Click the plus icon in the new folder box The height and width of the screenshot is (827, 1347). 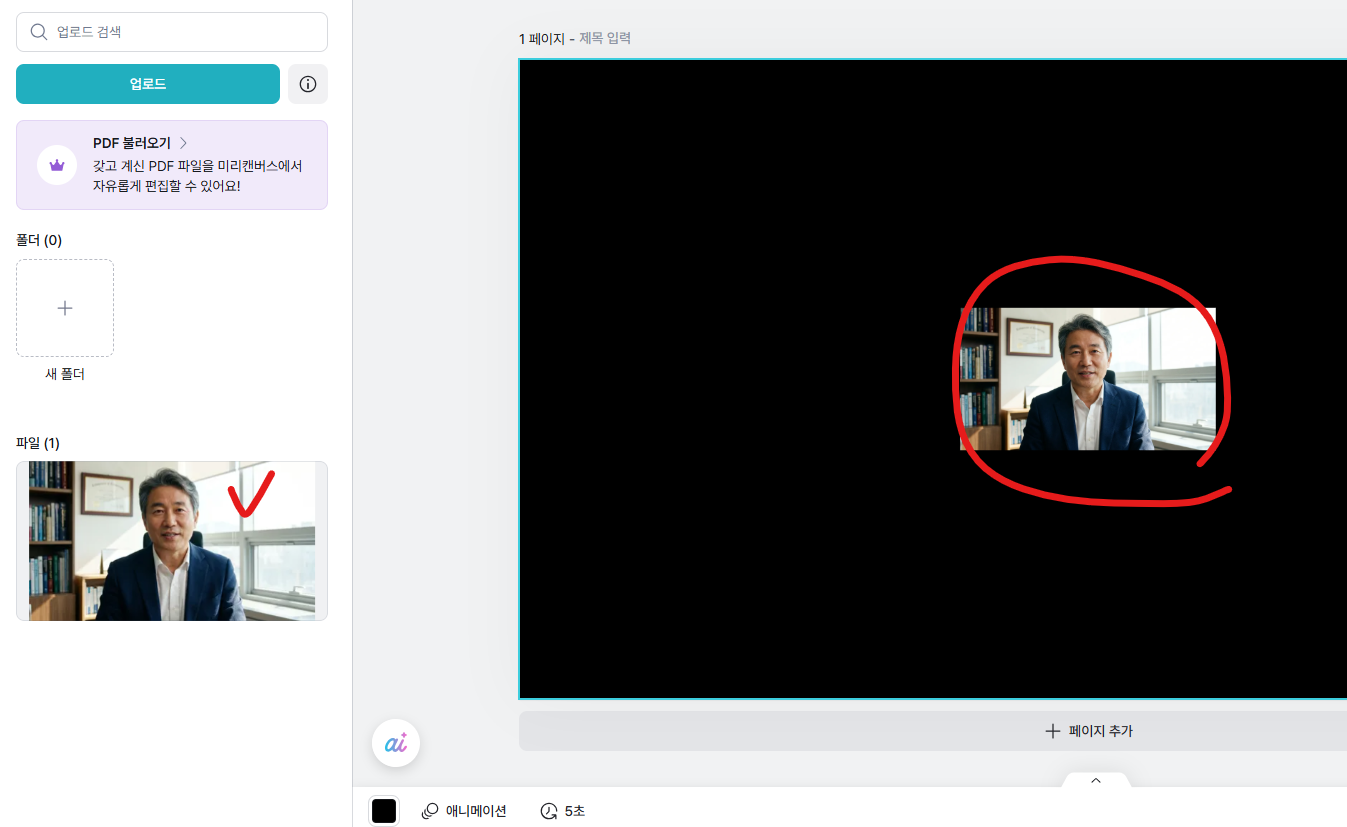point(65,308)
